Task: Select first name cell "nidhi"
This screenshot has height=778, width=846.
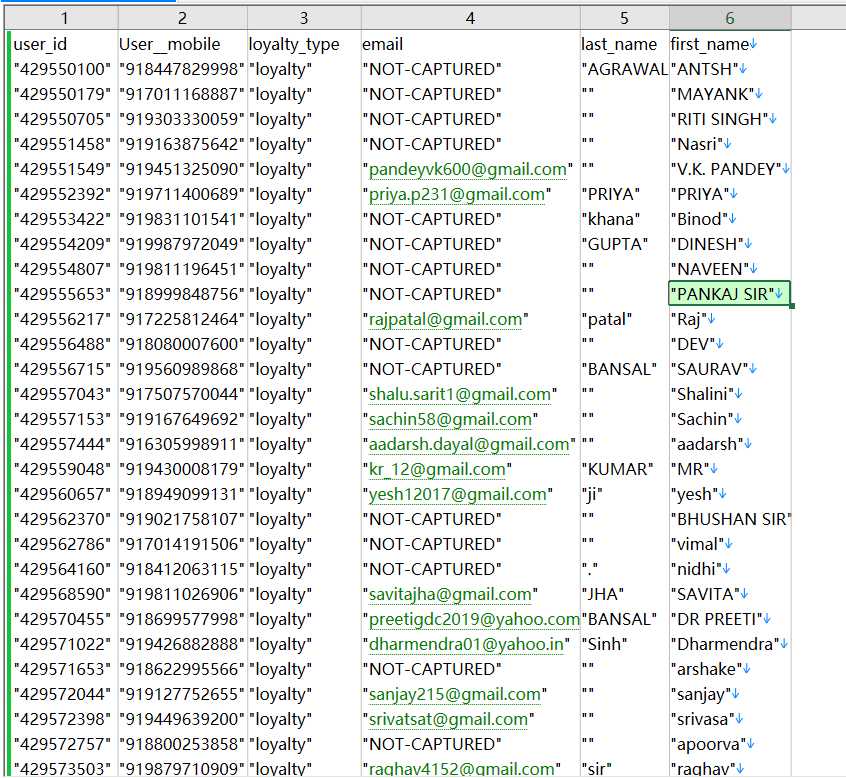Action: (x=730, y=569)
